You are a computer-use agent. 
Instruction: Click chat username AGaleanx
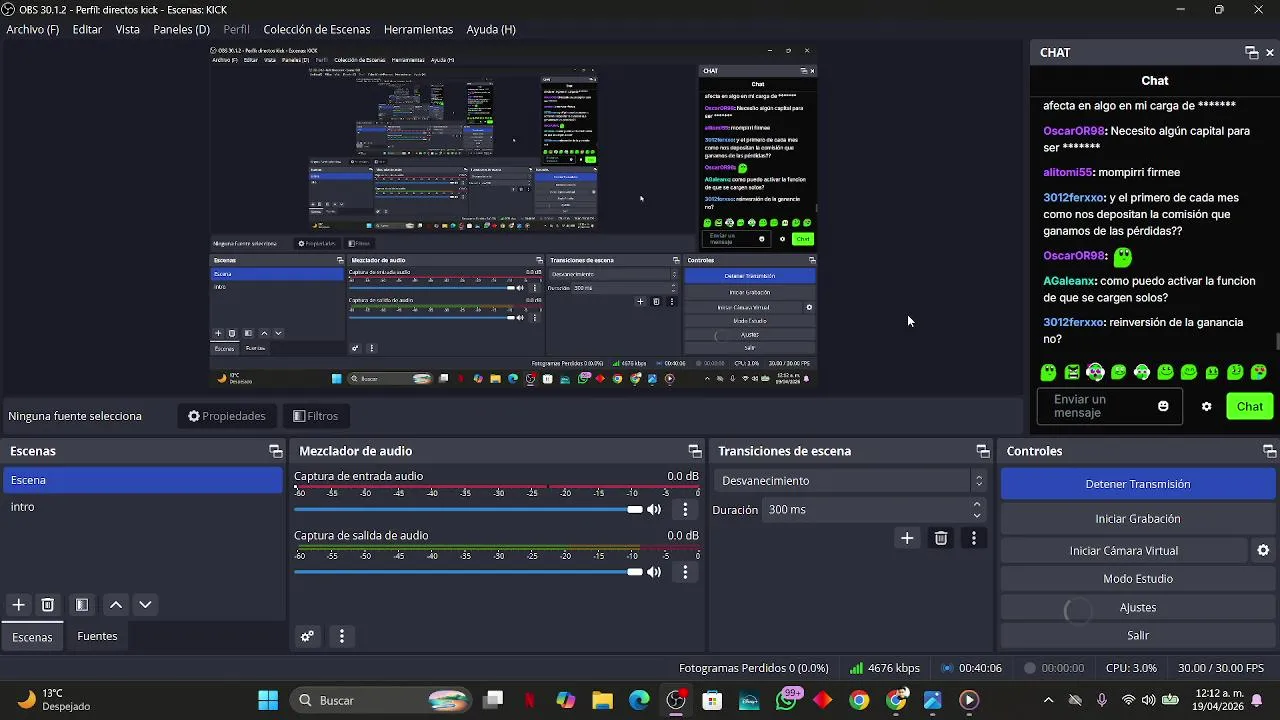[1069, 281]
